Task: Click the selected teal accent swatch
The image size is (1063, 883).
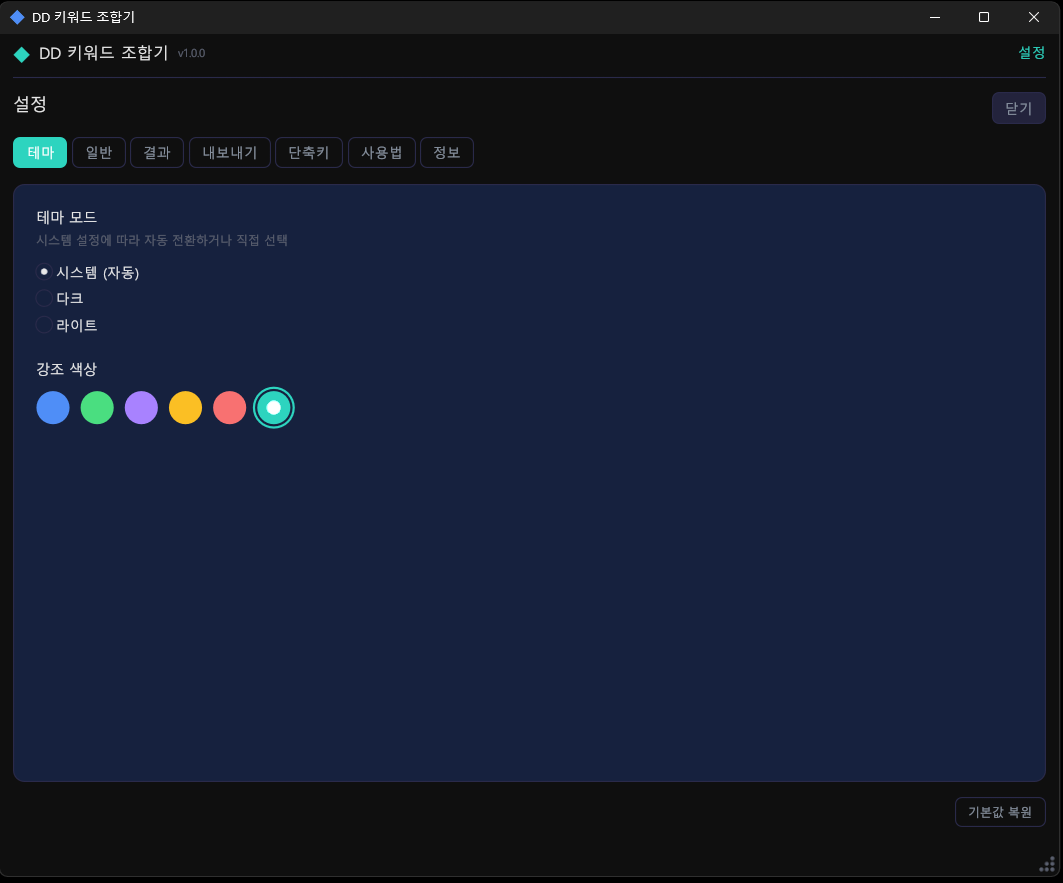Action: pyautogui.click(x=273, y=407)
